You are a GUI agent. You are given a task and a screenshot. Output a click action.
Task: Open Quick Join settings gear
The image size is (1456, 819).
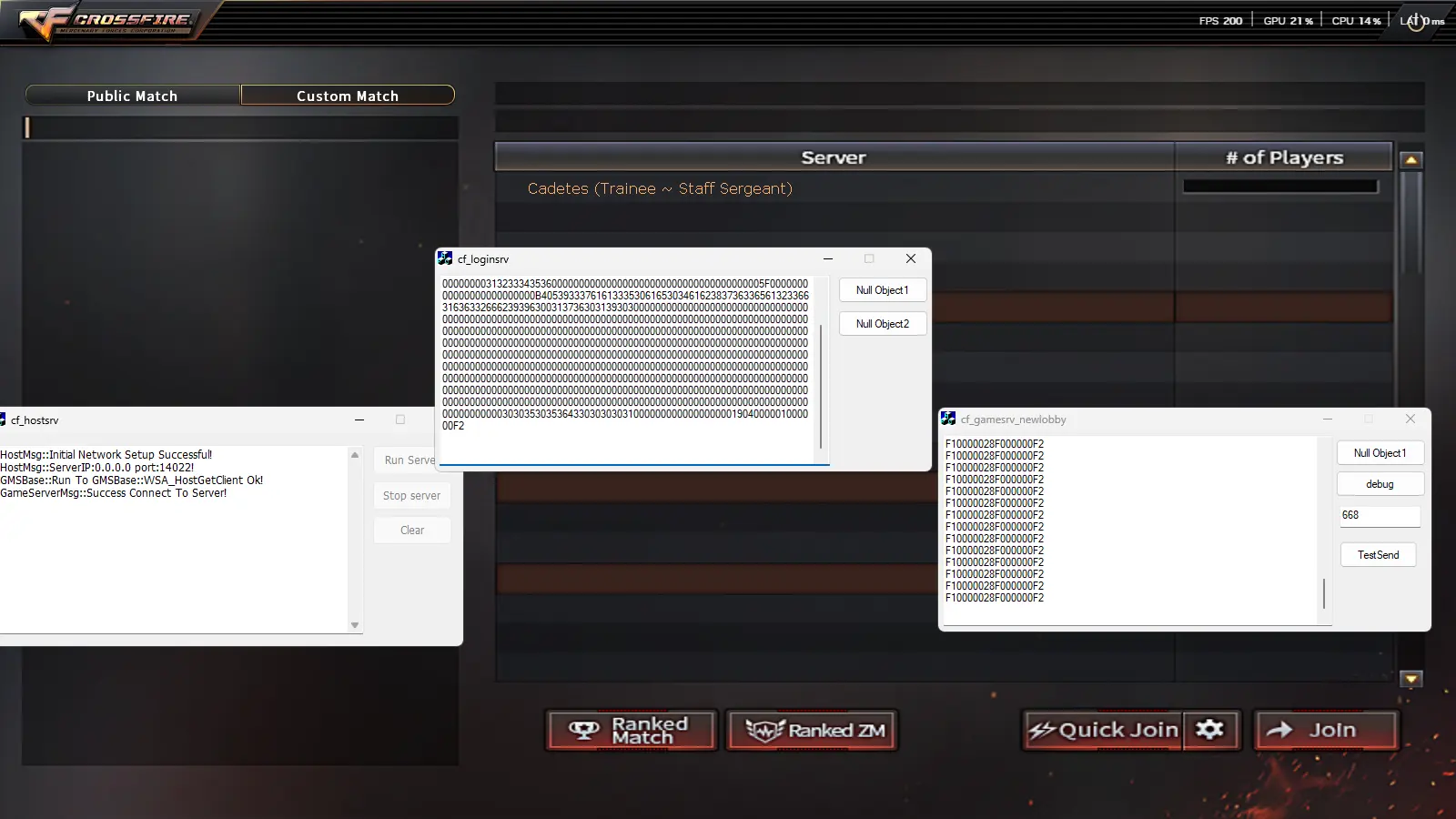pos(1210,730)
